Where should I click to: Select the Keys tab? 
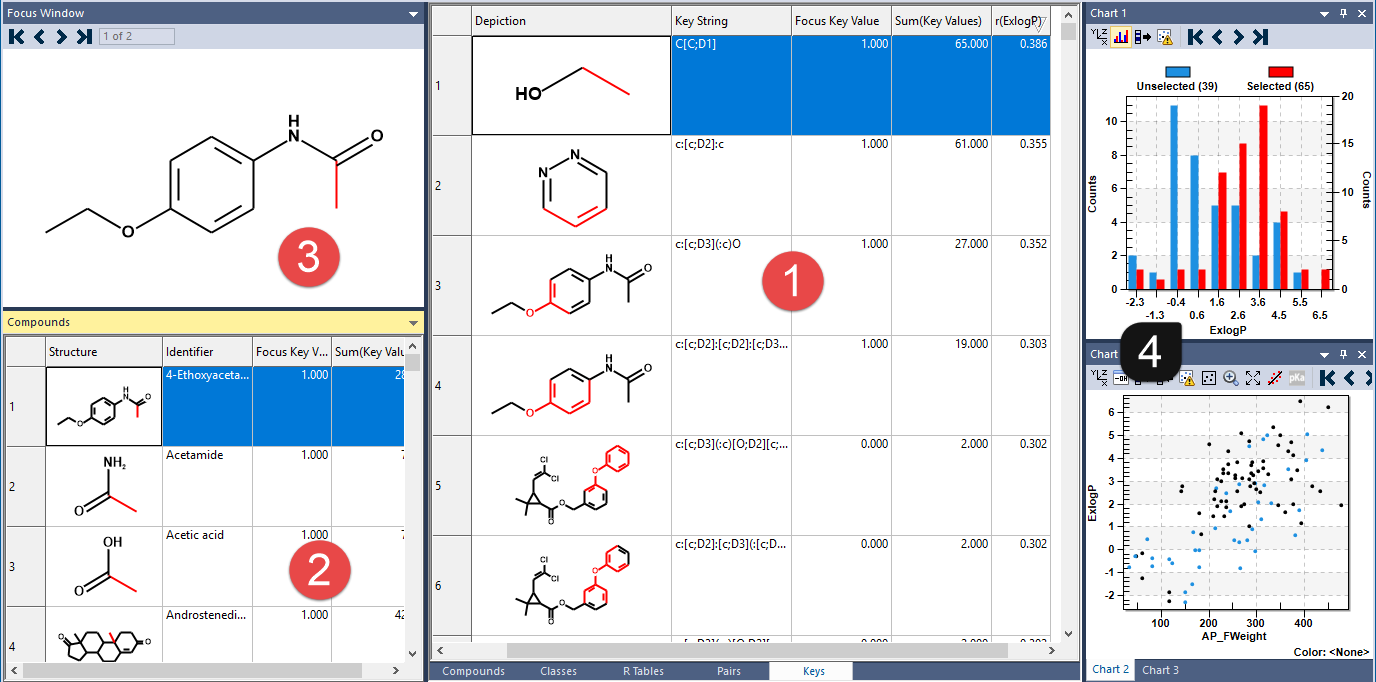pos(813,671)
